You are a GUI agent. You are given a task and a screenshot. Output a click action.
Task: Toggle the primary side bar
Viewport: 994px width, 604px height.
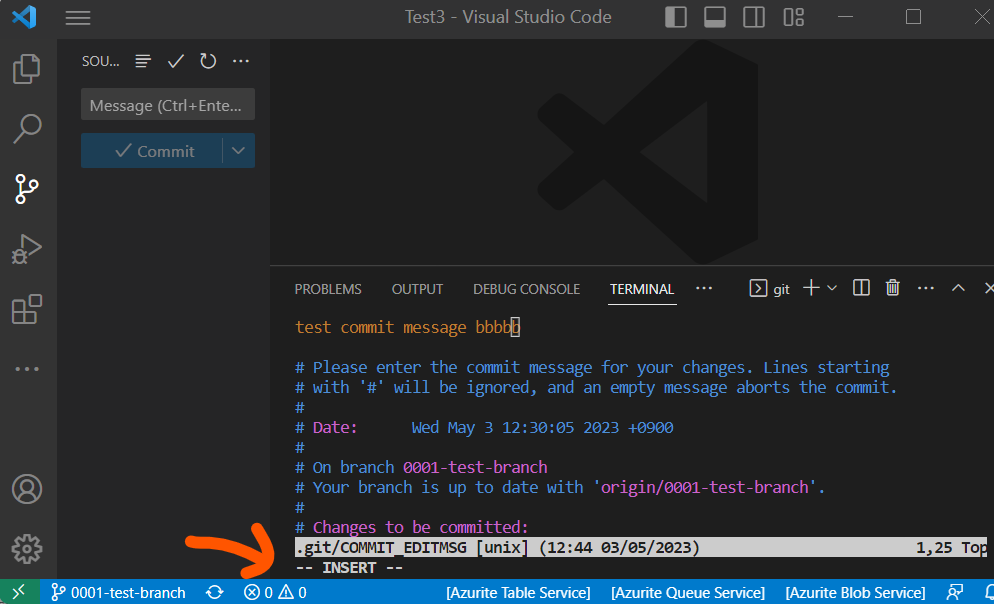[676, 17]
